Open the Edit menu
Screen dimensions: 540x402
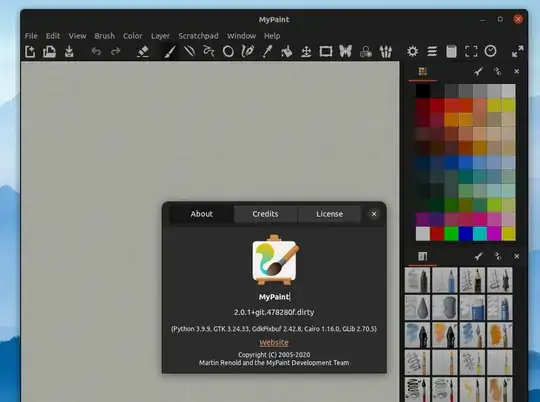point(53,36)
